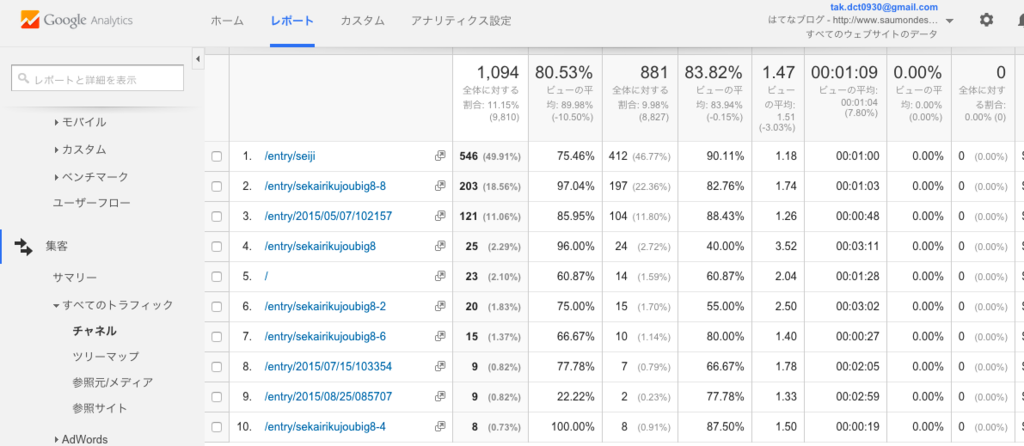The image size is (1024, 446).
Task: Open /entry/seiji page in new window icon
Action: [x=440, y=156]
